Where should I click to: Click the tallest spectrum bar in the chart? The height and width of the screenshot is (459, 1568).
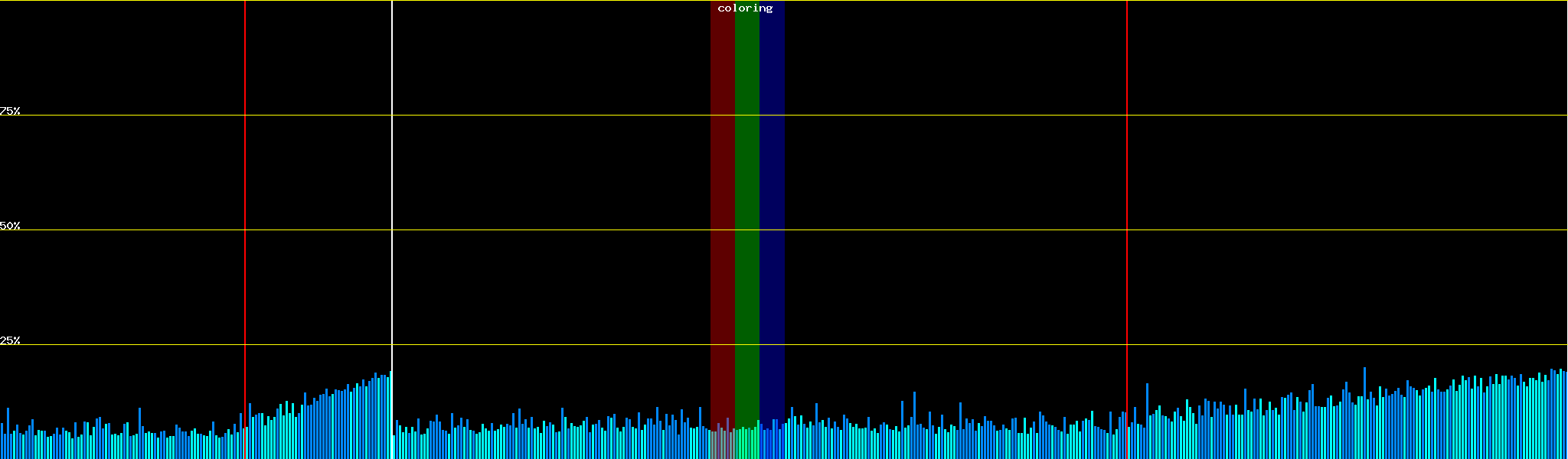point(1364,413)
